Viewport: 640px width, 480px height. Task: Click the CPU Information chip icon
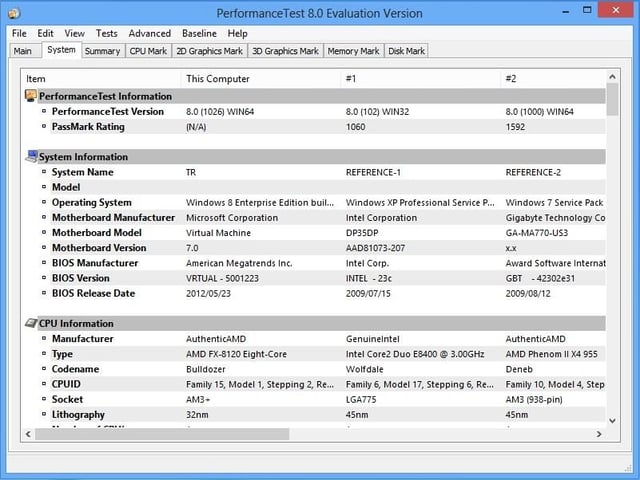point(31,323)
